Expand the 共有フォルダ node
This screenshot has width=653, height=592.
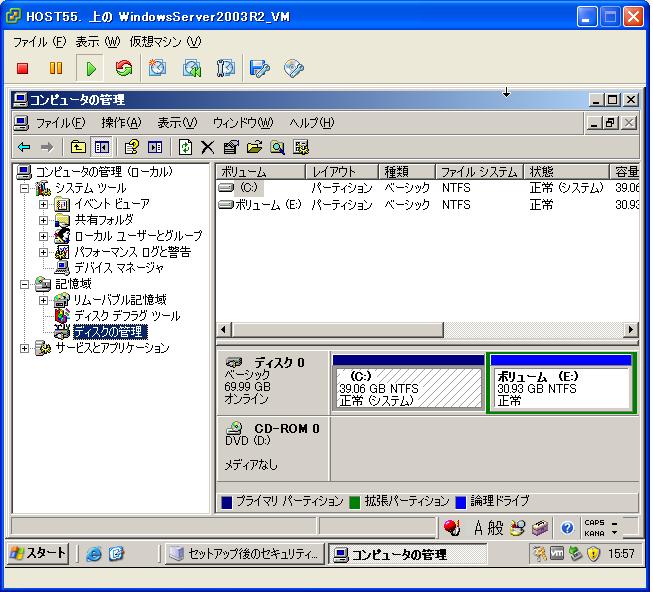(x=43, y=220)
